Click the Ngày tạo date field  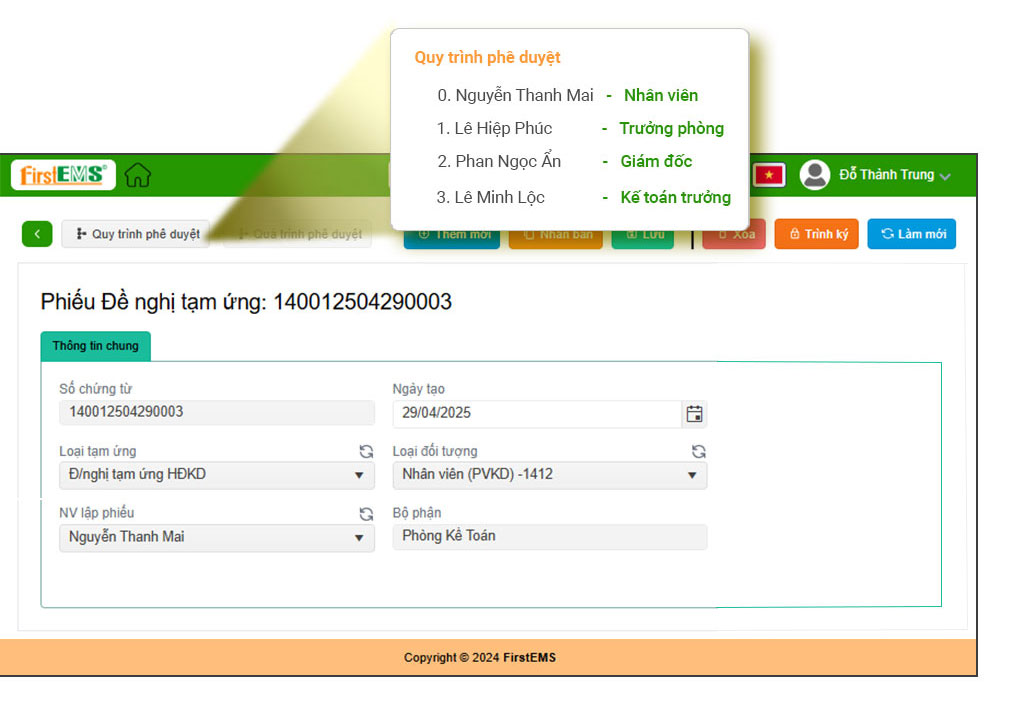tap(537, 413)
